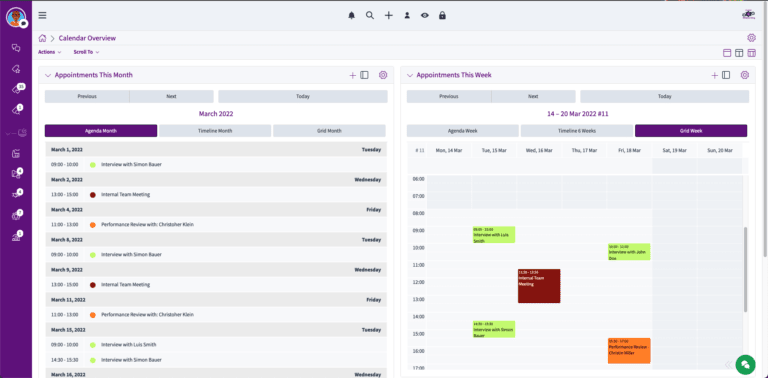
Task: Click Previous in monthly calendar
Action: click(87, 96)
